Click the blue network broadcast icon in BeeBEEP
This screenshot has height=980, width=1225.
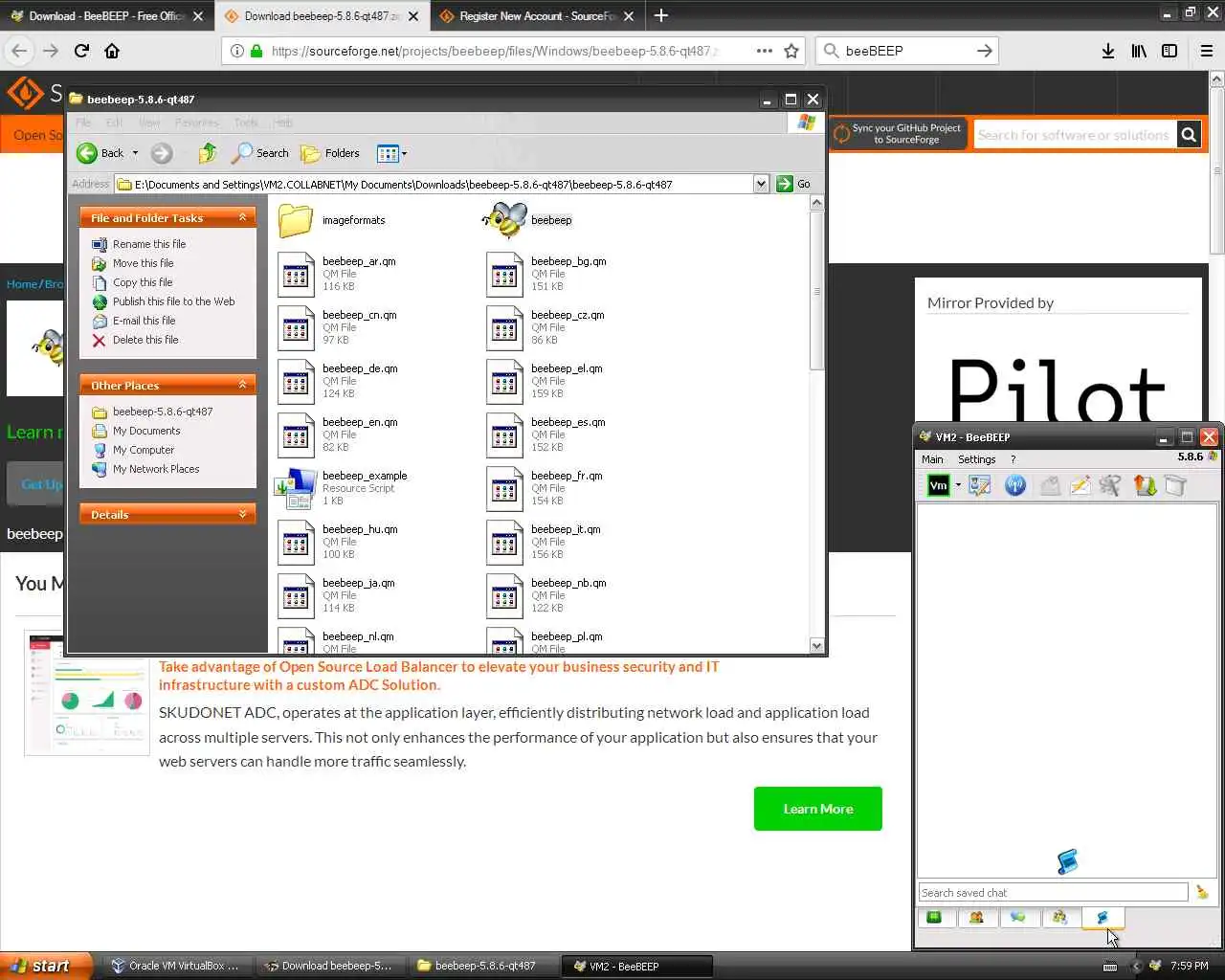pyautogui.click(x=1015, y=485)
